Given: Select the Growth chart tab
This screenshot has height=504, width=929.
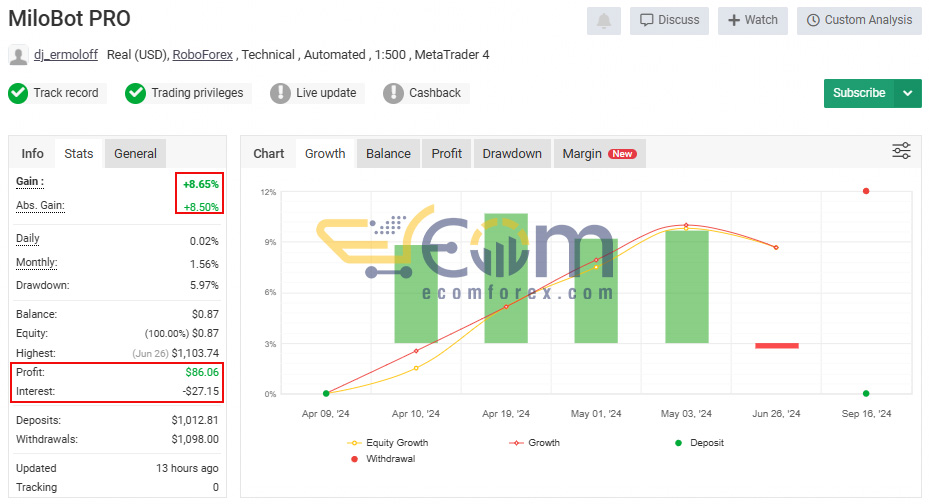Looking at the screenshot, I should tap(325, 153).
